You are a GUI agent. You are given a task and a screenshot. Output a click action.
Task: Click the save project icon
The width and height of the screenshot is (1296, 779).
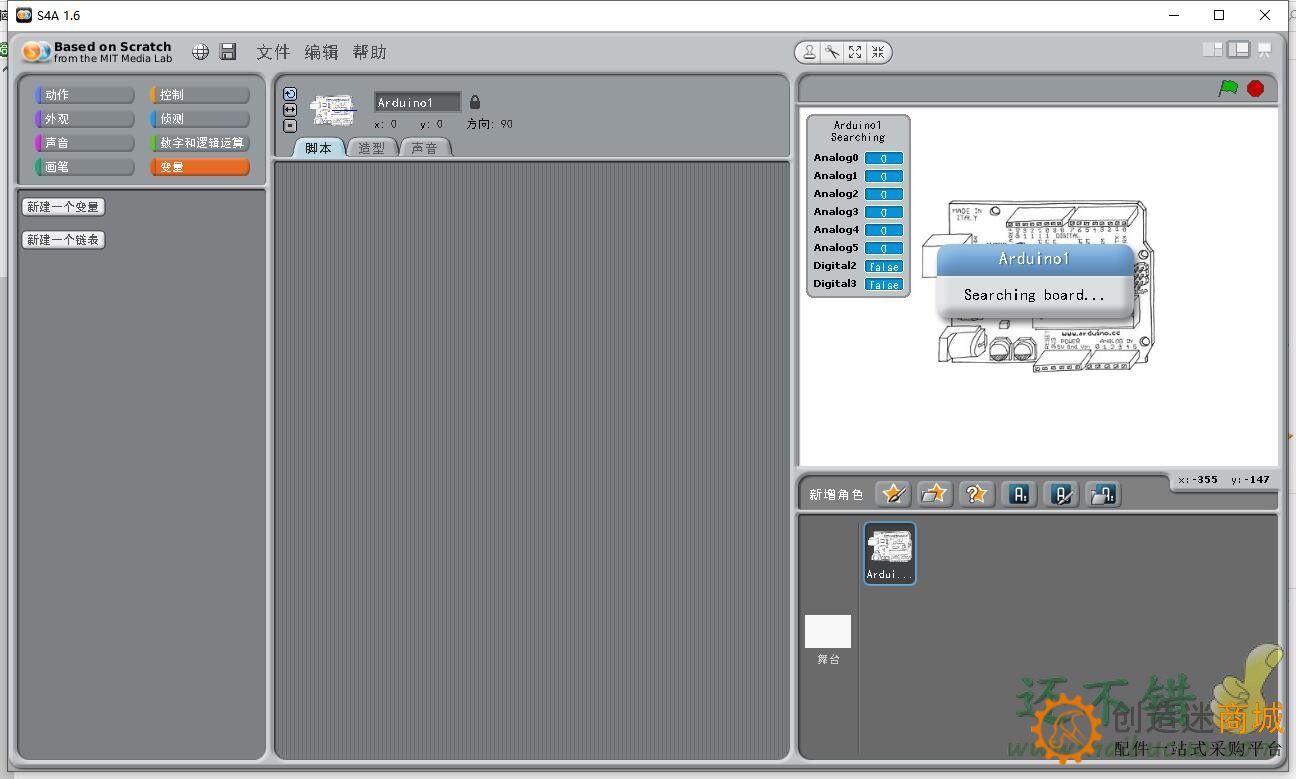[228, 51]
